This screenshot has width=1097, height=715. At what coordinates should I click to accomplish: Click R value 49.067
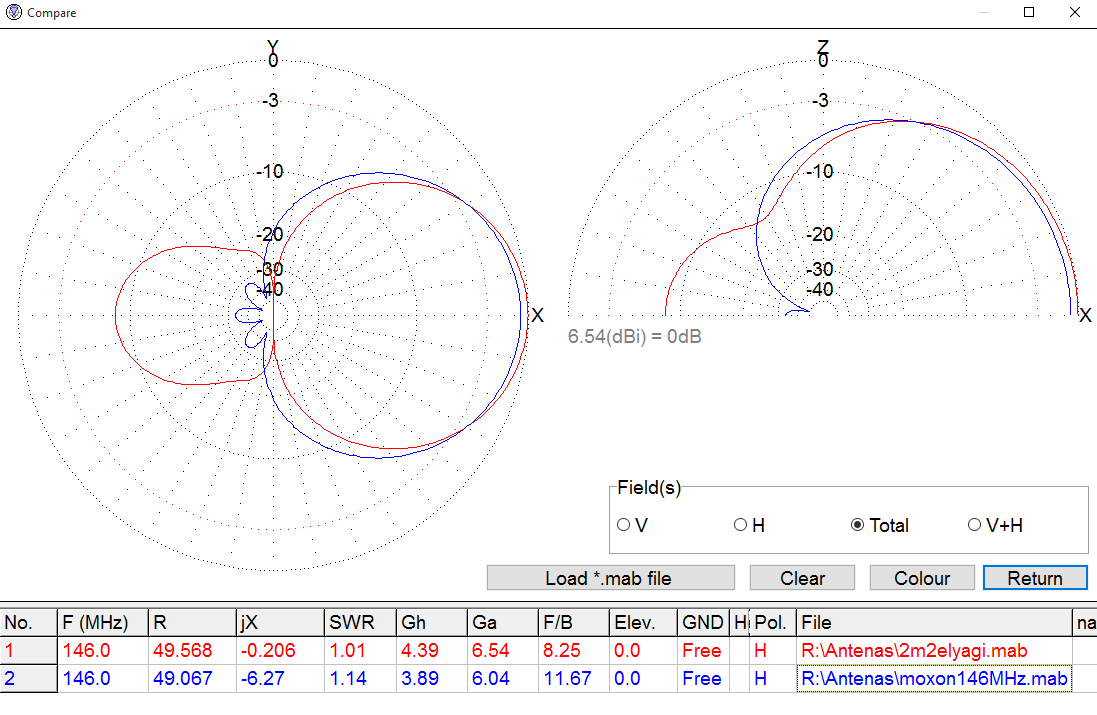point(192,678)
